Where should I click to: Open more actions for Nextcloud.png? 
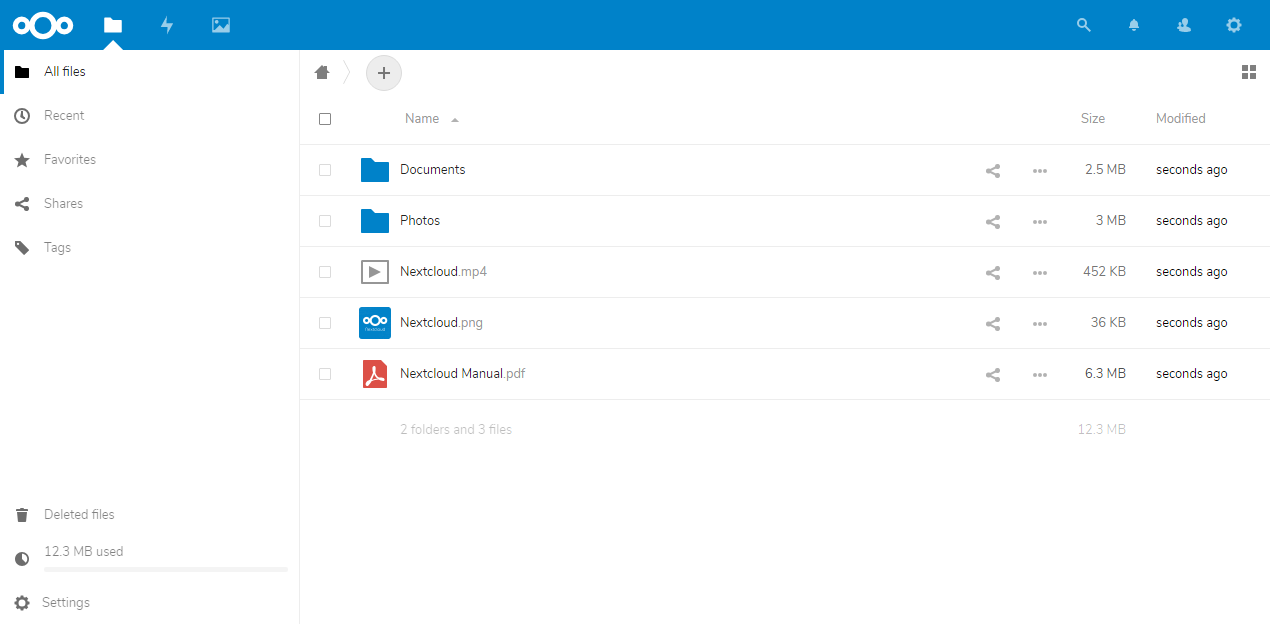[x=1040, y=324]
